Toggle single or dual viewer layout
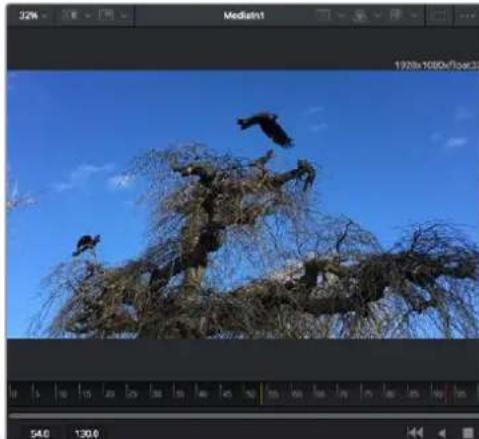 [x=439, y=16]
